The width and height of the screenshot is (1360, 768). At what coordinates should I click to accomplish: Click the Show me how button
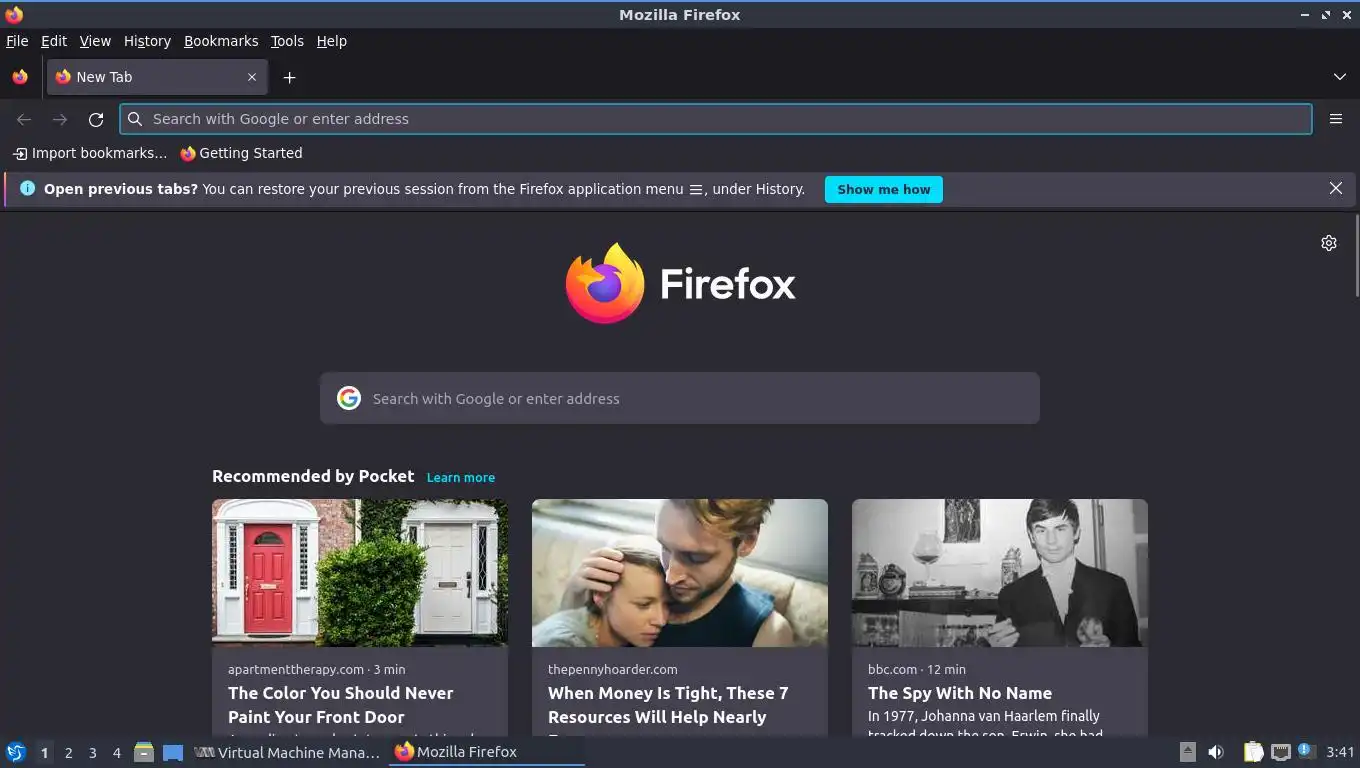point(883,189)
